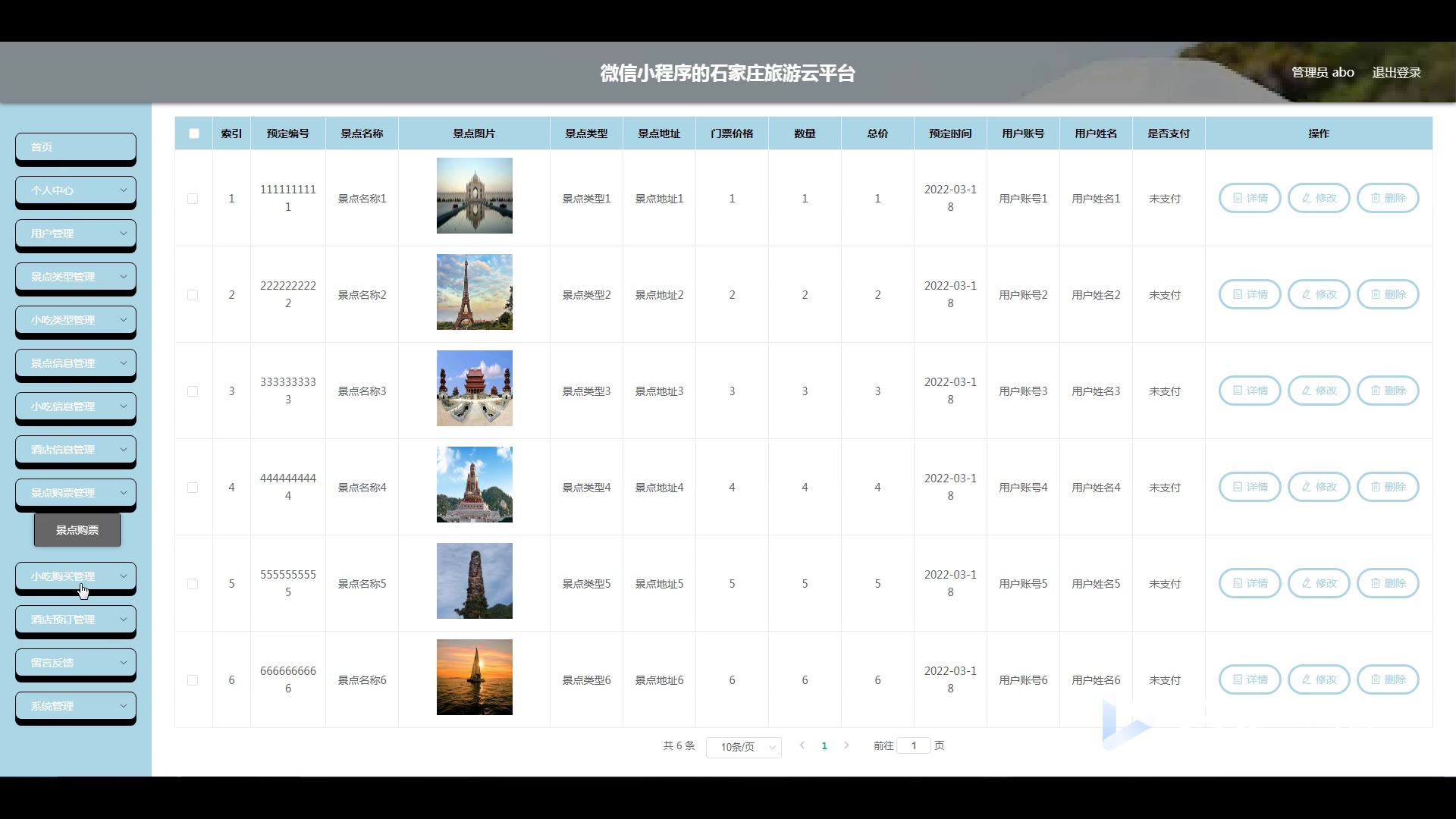Open the 首页 sidebar menu item

pos(76,147)
